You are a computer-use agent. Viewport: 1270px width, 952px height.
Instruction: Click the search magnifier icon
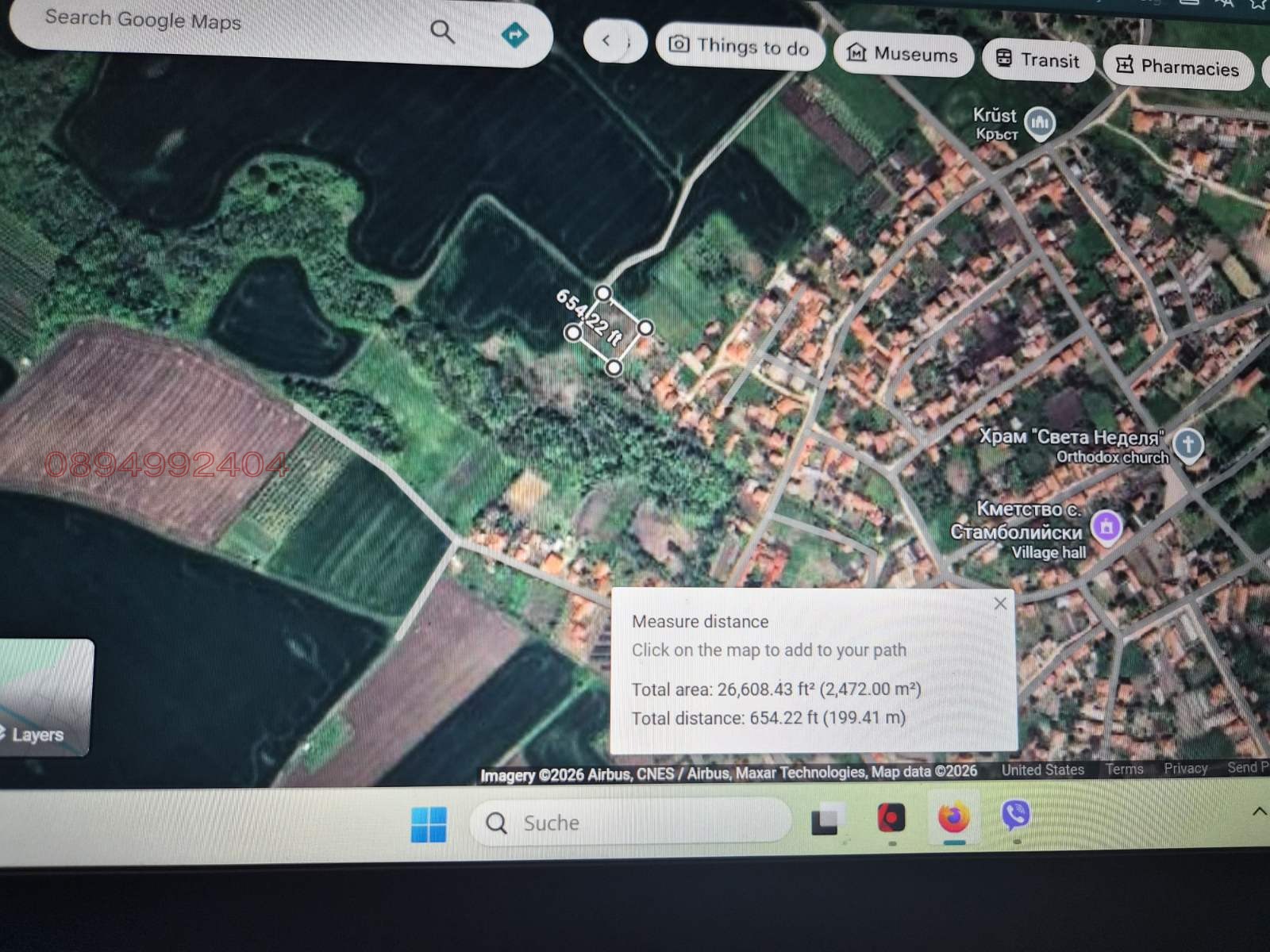pos(442,32)
